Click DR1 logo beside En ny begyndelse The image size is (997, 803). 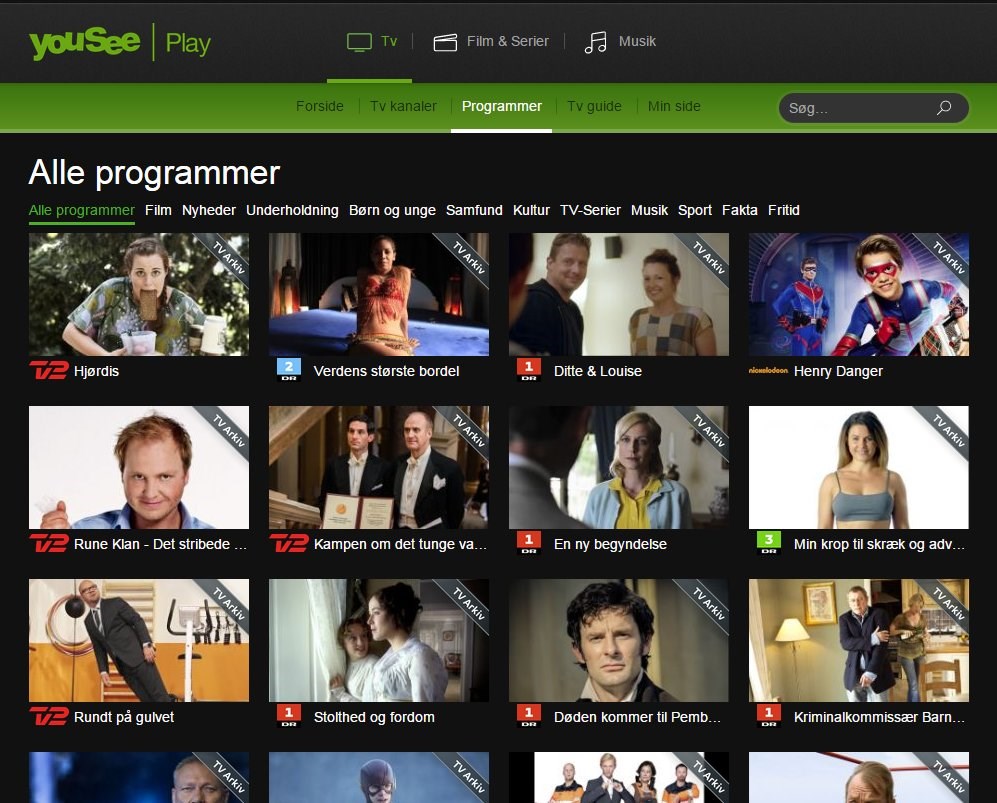click(x=528, y=543)
